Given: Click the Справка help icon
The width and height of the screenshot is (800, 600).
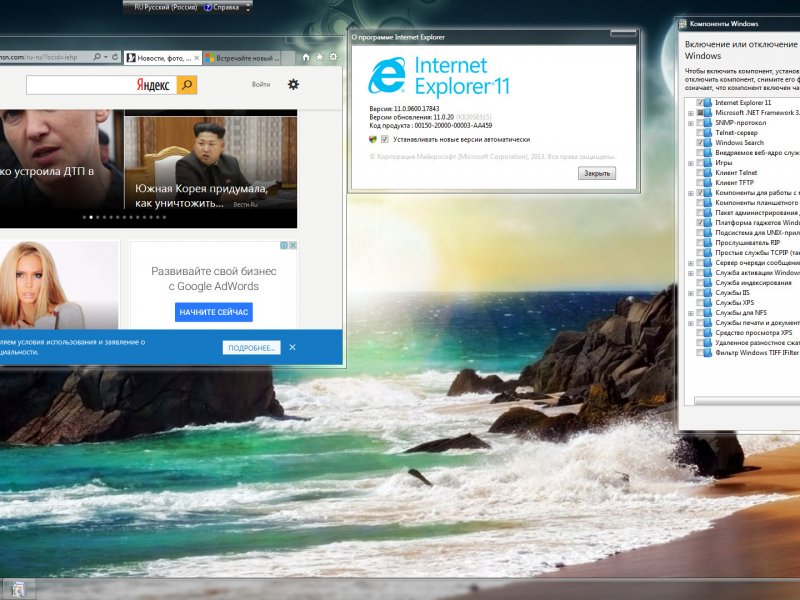Looking at the screenshot, I should pos(208,8).
